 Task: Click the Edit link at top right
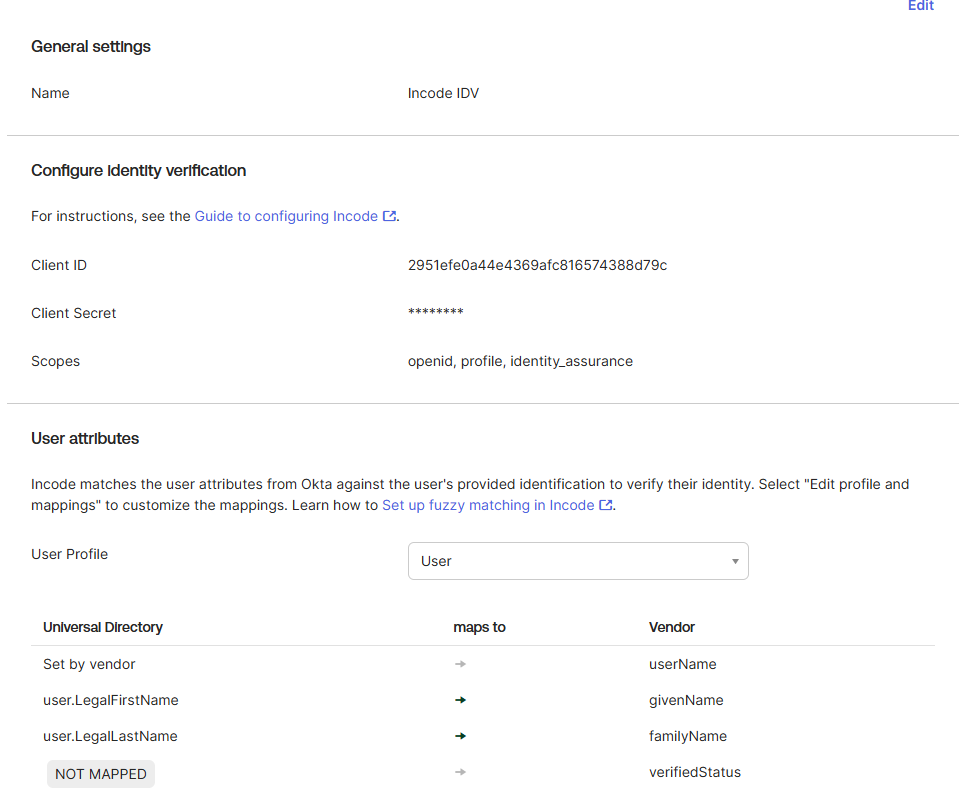point(921,6)
